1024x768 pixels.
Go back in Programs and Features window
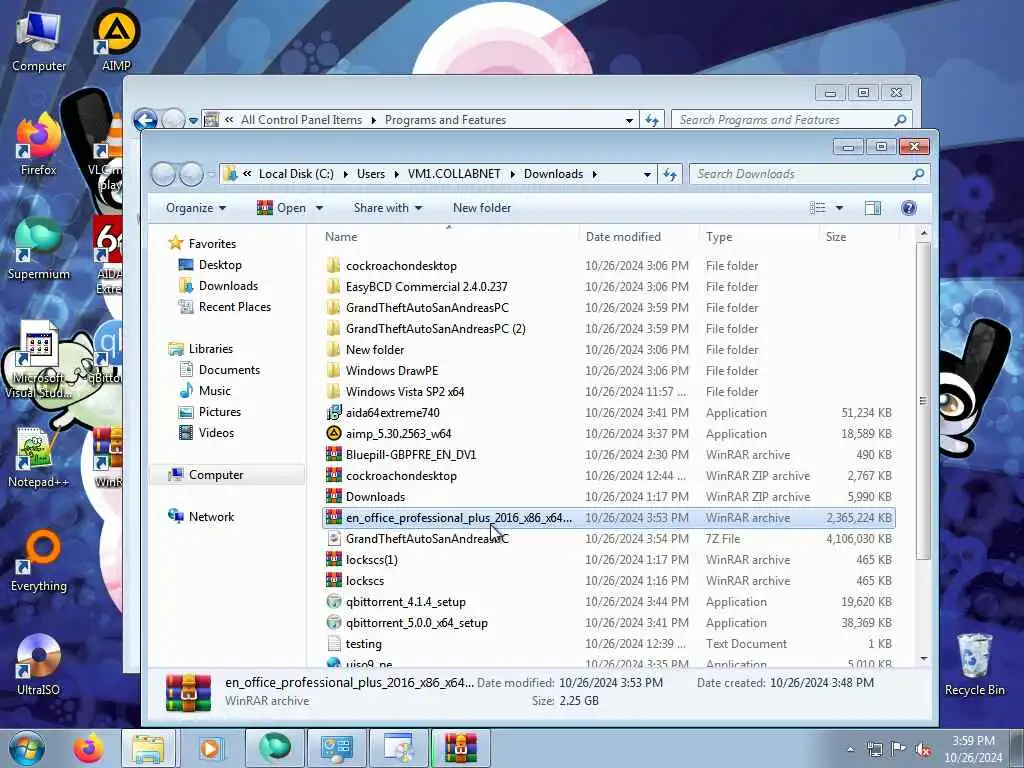145,120
